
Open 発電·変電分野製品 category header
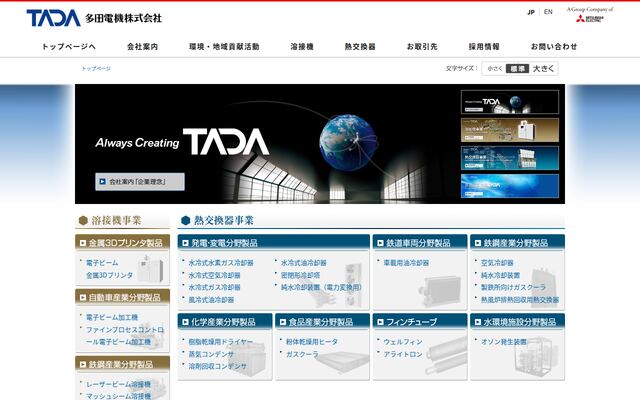click(x=273, y=242)
